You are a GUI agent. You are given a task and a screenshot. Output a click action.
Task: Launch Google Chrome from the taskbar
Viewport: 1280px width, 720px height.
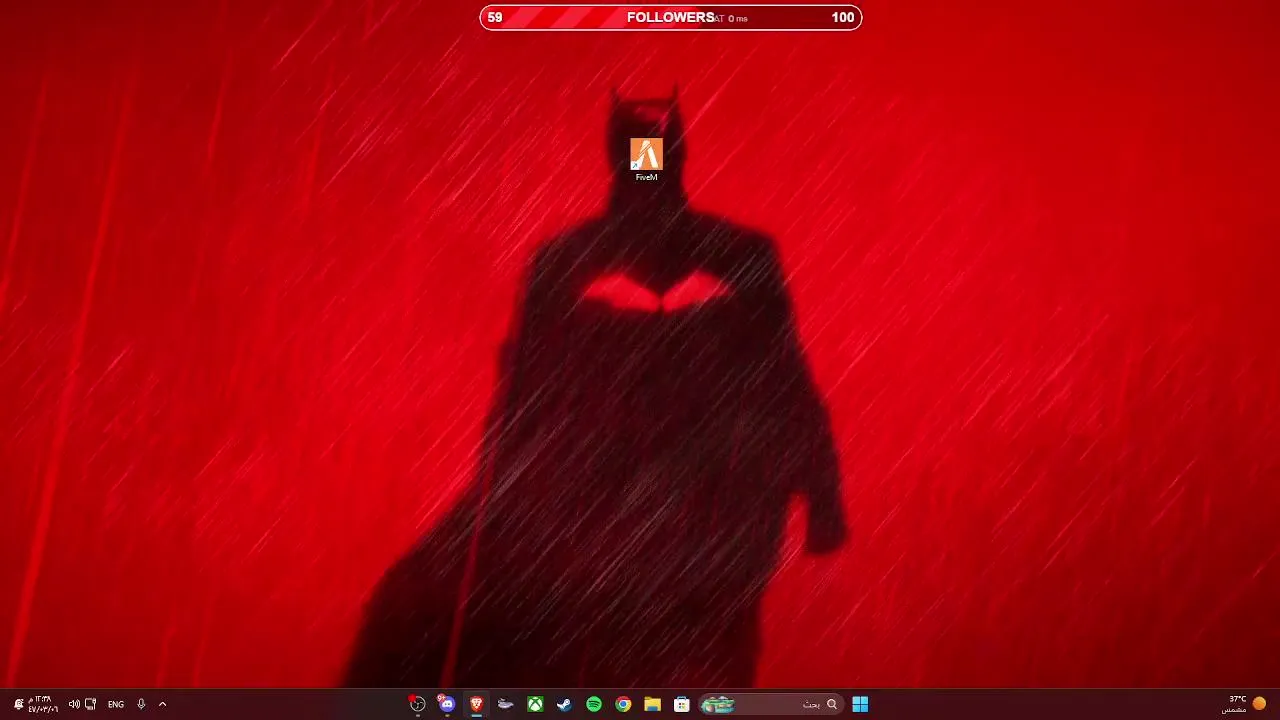click(623, 704)
